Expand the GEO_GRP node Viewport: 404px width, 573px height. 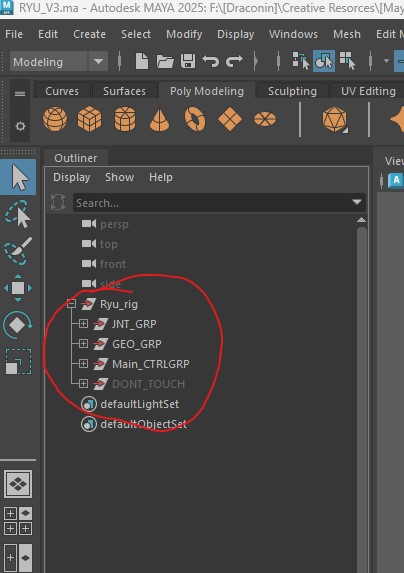pyautogui.click(x=83, y=344)
